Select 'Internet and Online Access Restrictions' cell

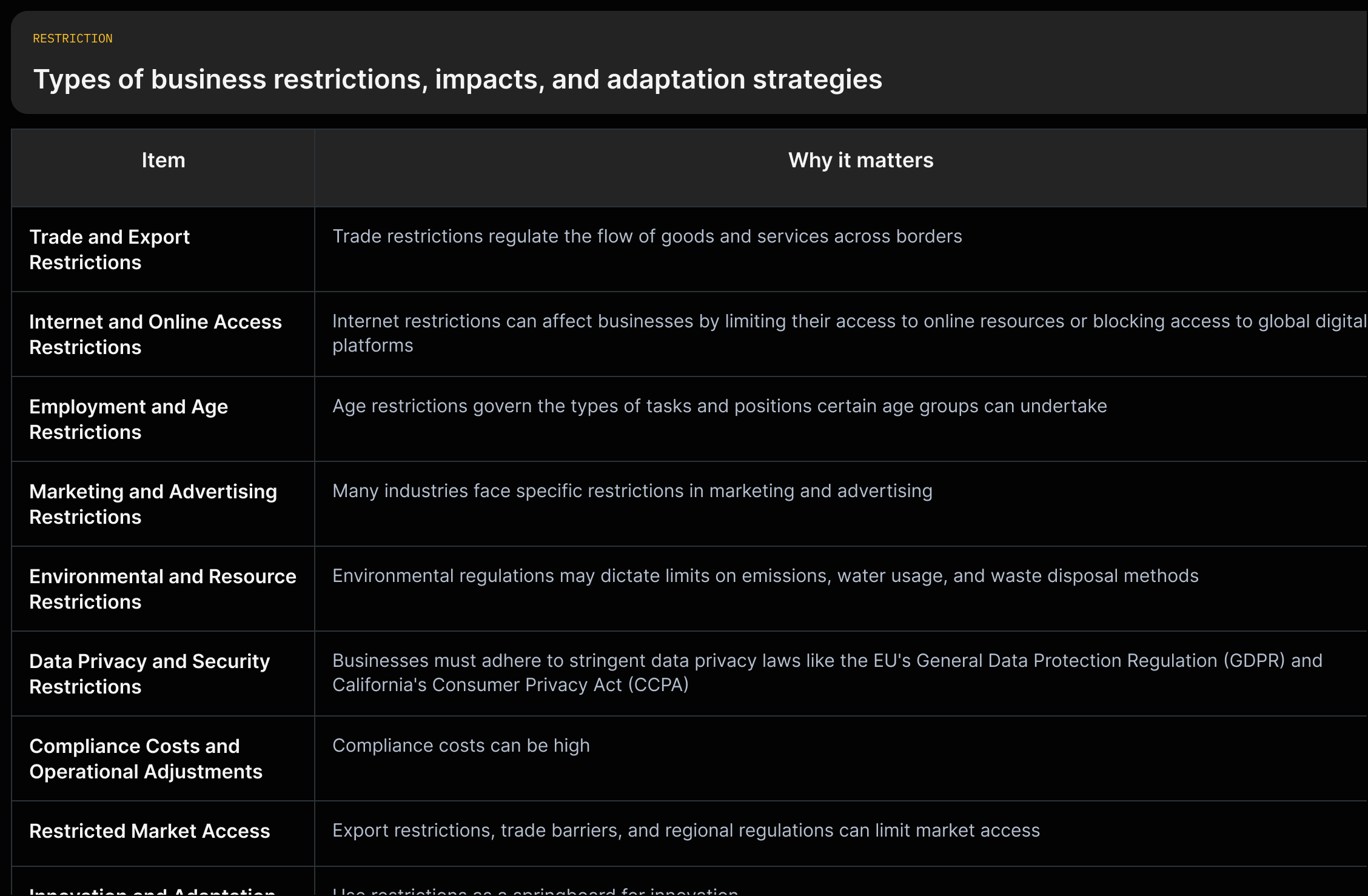(x=163, y=334)
